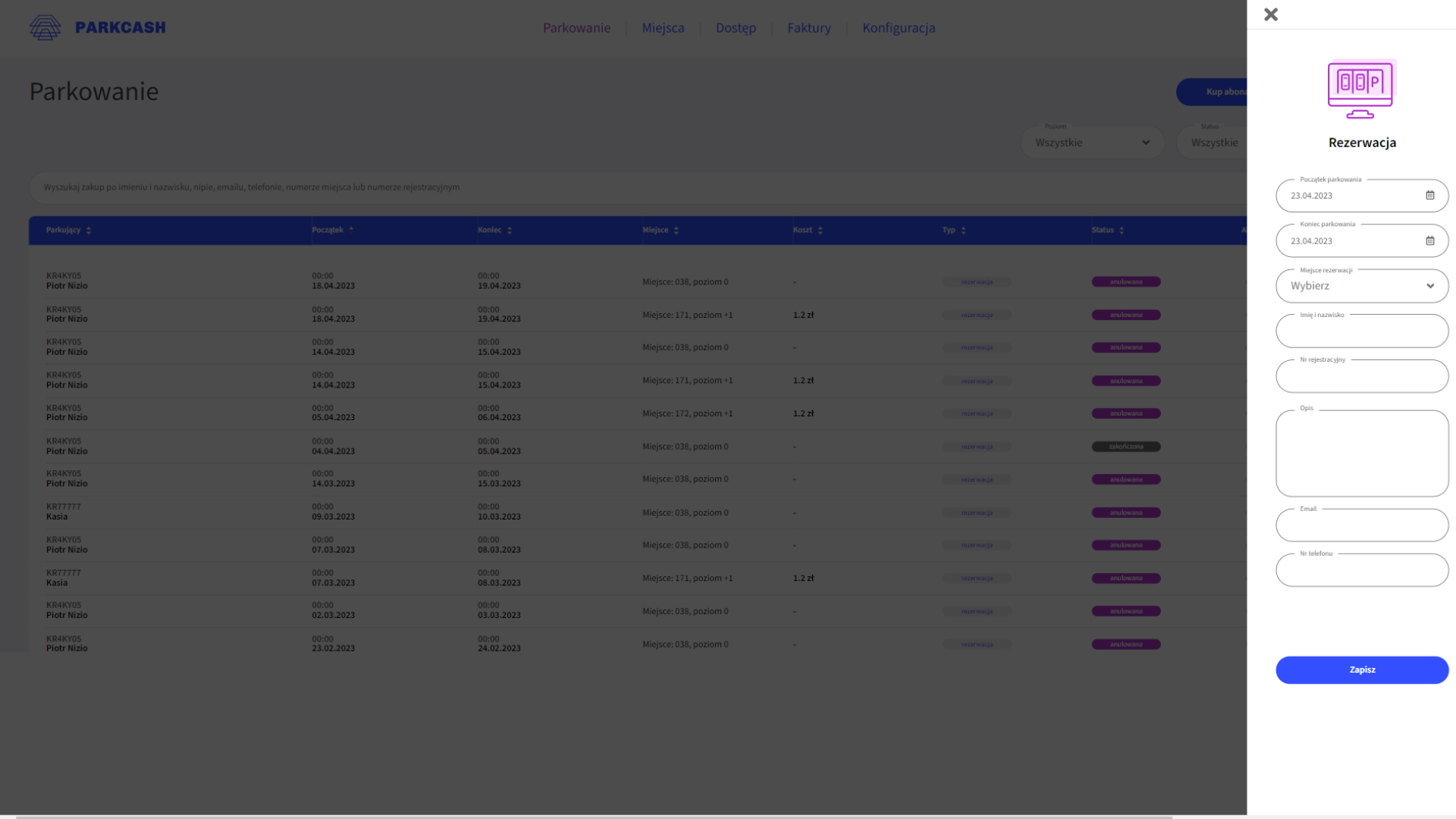The height and width of the screenshot is (819, 1456).
Task: Sort table by Parkujący column arrows
Action: pyautogui.click(x=89, y=231)
